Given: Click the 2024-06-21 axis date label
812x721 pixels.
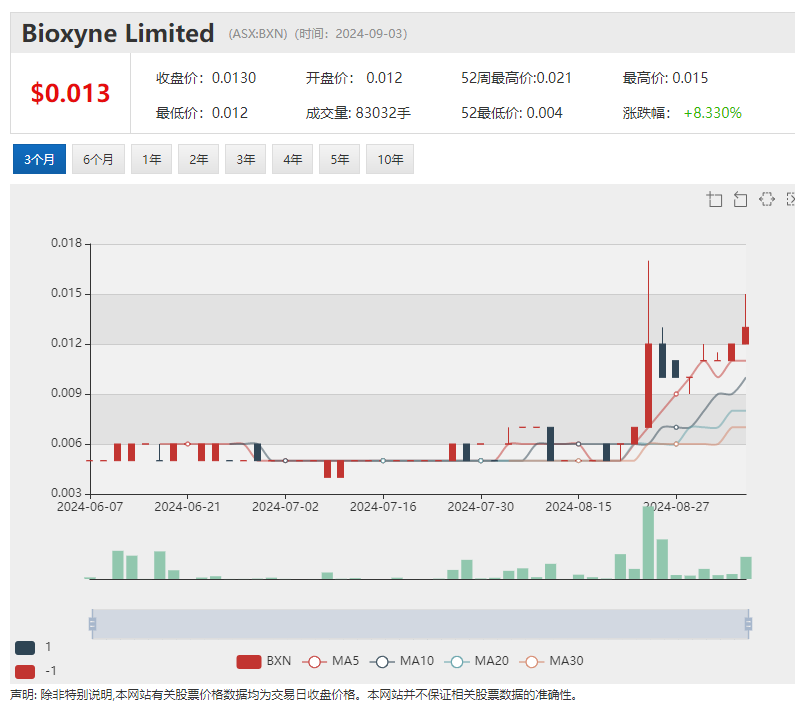Looking at the screenshot, I should [187, 507].
